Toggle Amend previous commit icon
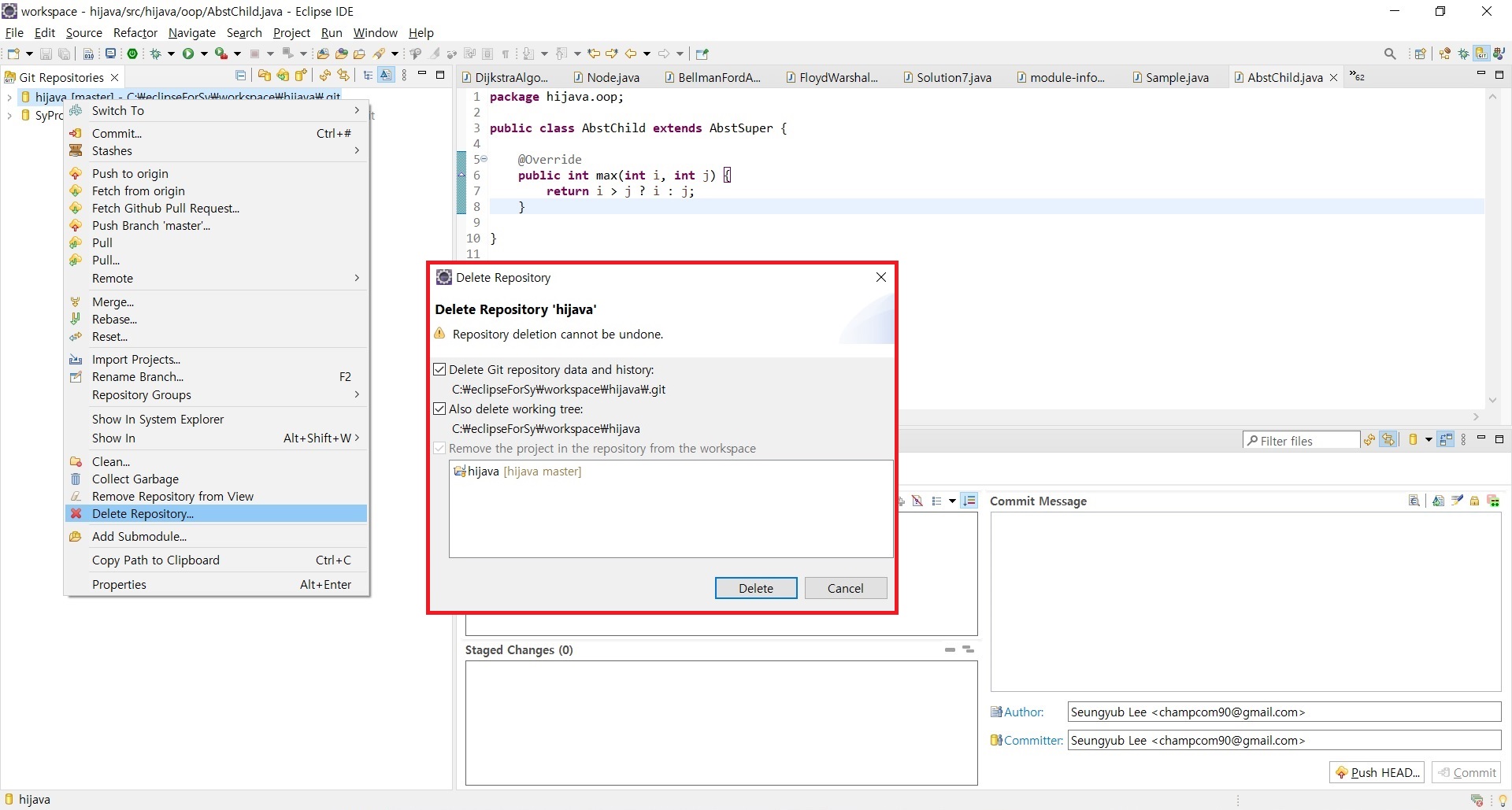 [x=1438, y=501]
